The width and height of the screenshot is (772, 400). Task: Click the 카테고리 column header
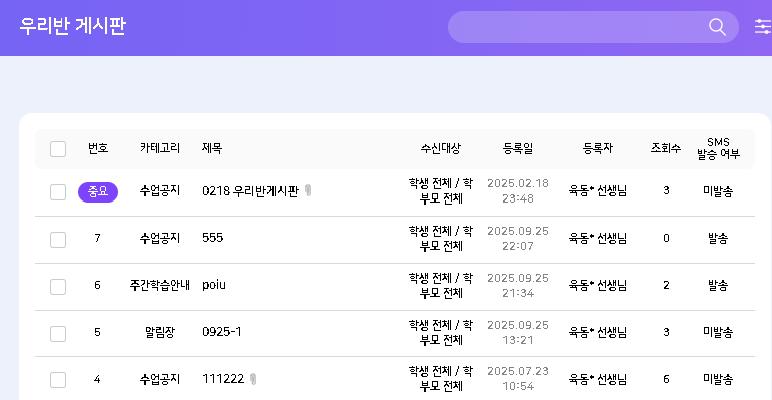pos(160,148)
